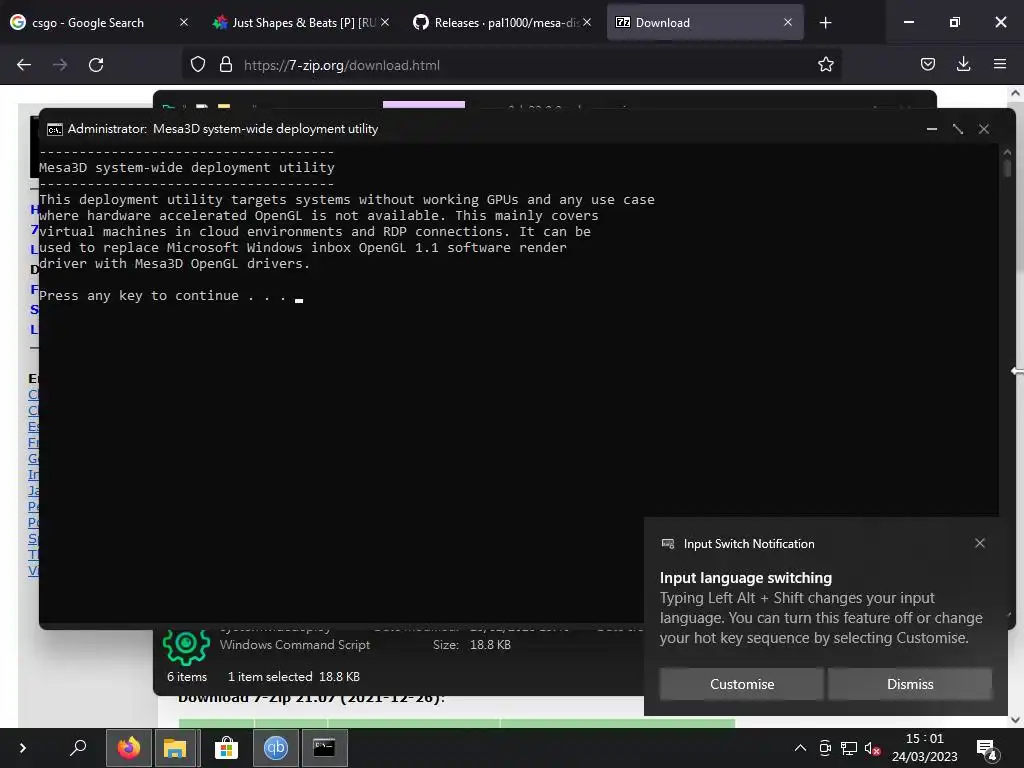Reload the current page

tap(96, 65)
